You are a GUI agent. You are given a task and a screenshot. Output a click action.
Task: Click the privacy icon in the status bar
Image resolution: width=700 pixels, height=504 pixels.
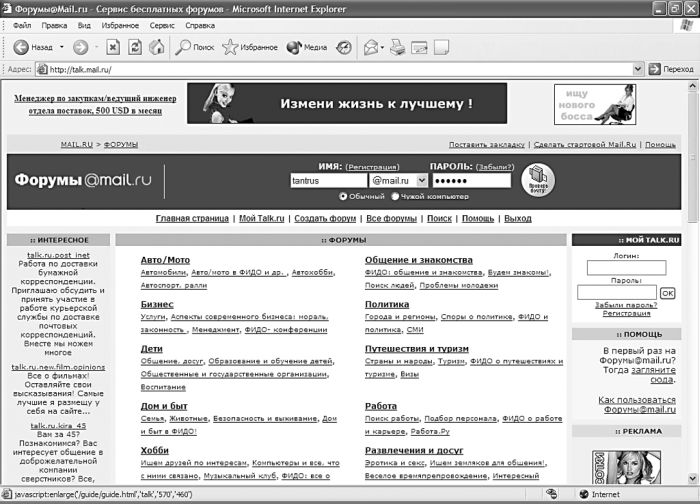pos(552,494)
